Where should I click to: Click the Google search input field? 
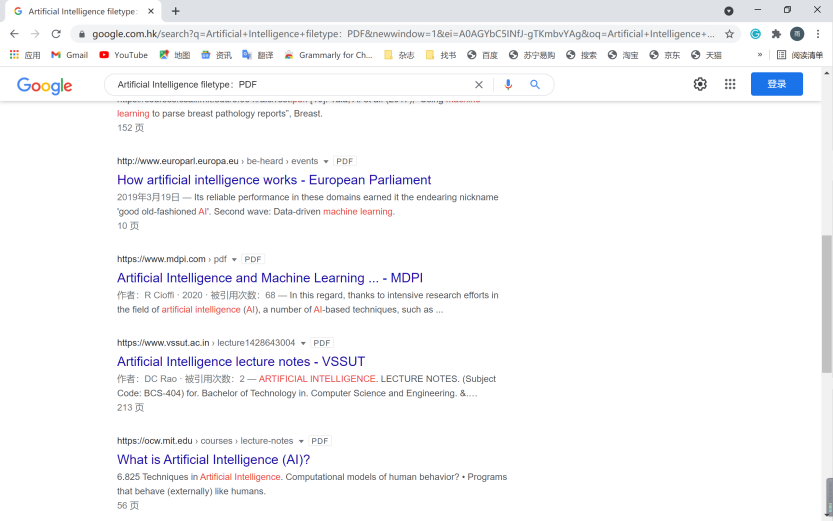(x=292, y=84)
